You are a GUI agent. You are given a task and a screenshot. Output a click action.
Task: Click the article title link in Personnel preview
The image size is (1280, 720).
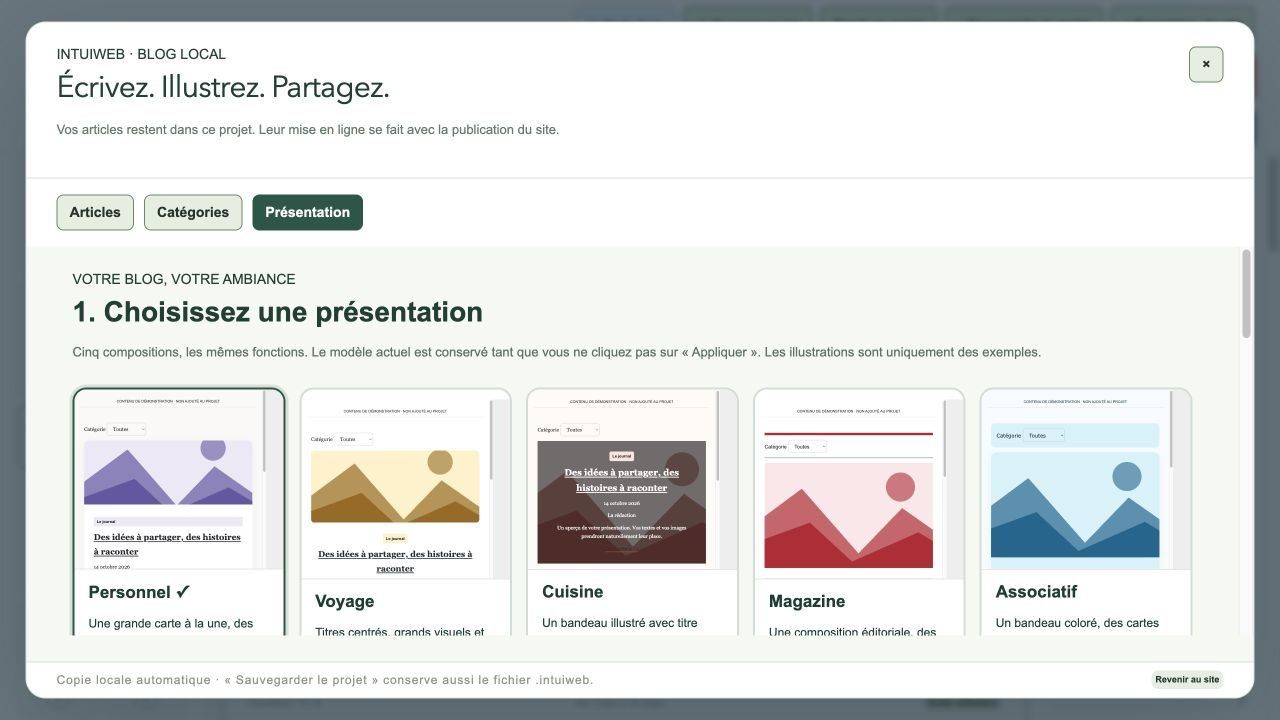point(167,544)
